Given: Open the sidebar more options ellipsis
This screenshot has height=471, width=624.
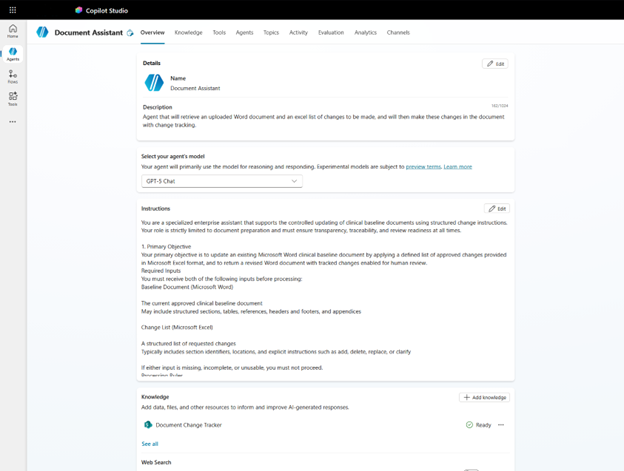Looking at the screenshot, I should pos(13,122).
